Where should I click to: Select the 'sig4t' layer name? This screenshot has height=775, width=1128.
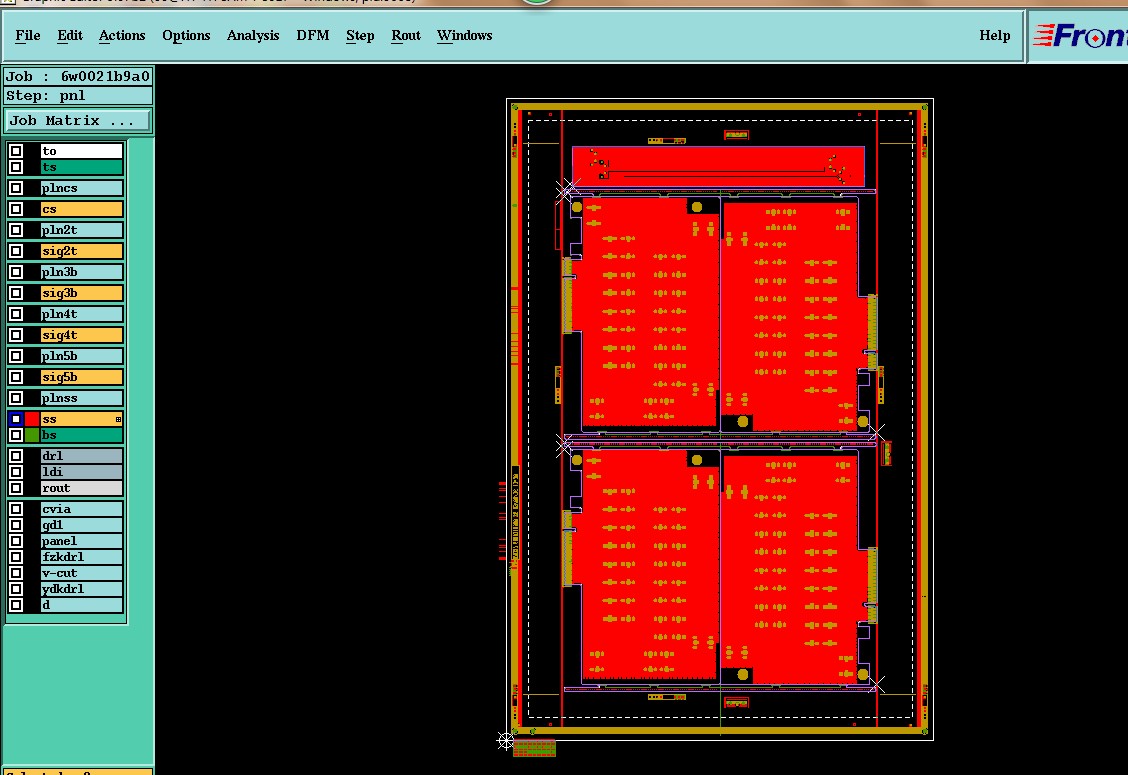pyautogui.click(x=81, y=335)
